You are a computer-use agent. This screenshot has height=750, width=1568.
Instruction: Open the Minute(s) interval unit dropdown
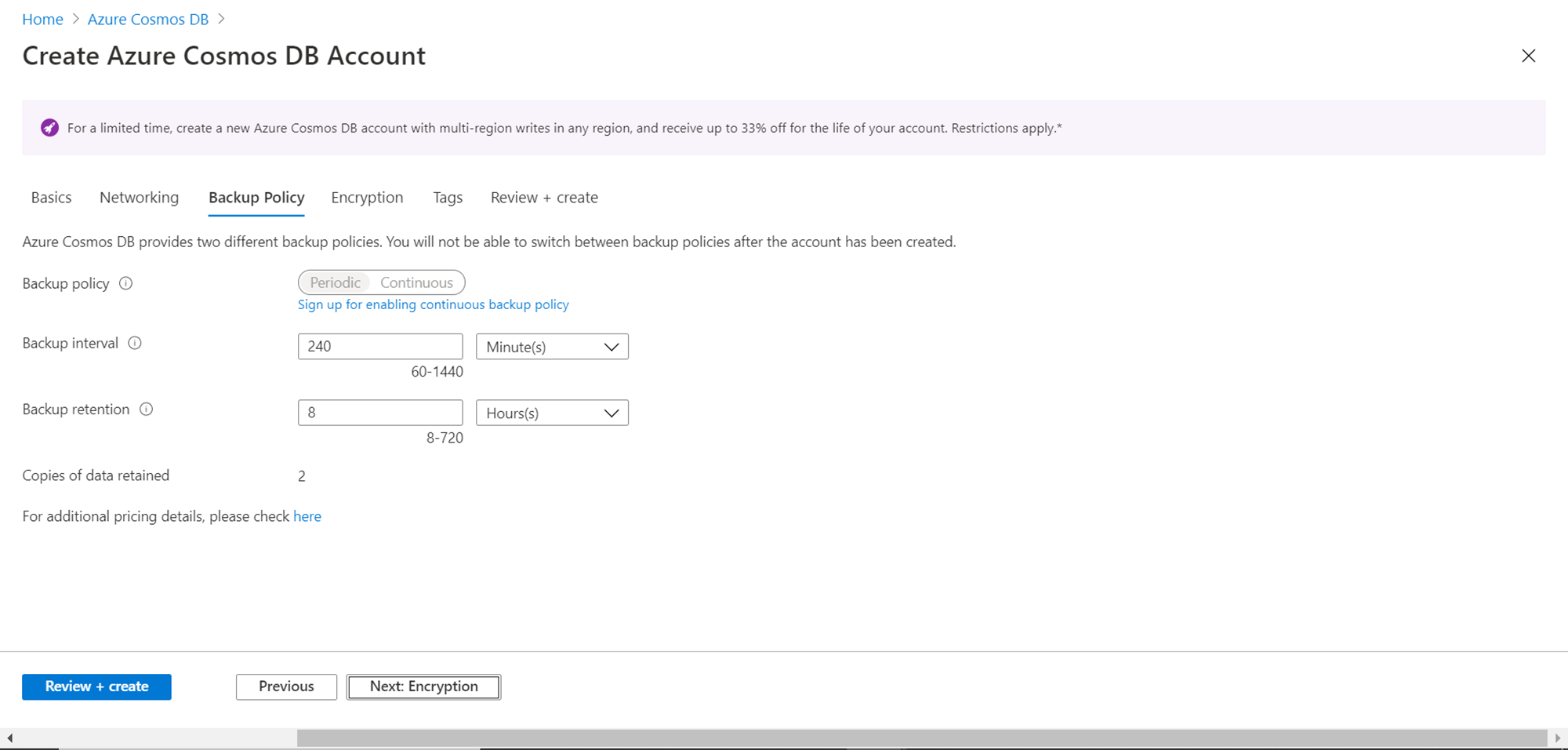point(552,347)
